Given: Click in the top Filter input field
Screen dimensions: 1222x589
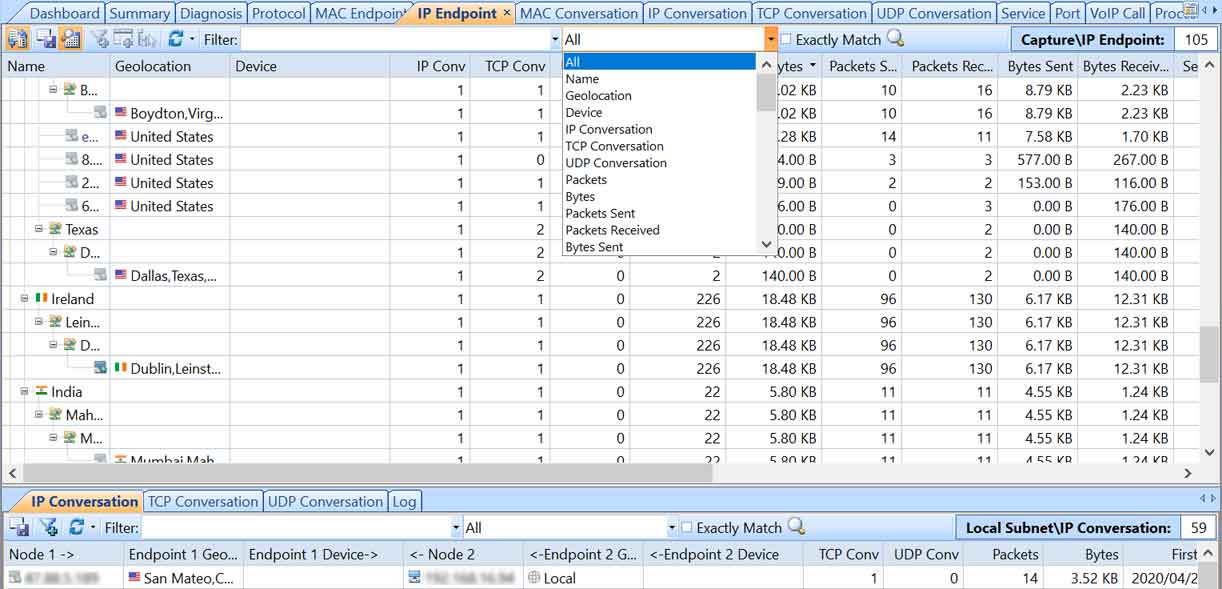Looking at the screenshot, I should (395, 40).
